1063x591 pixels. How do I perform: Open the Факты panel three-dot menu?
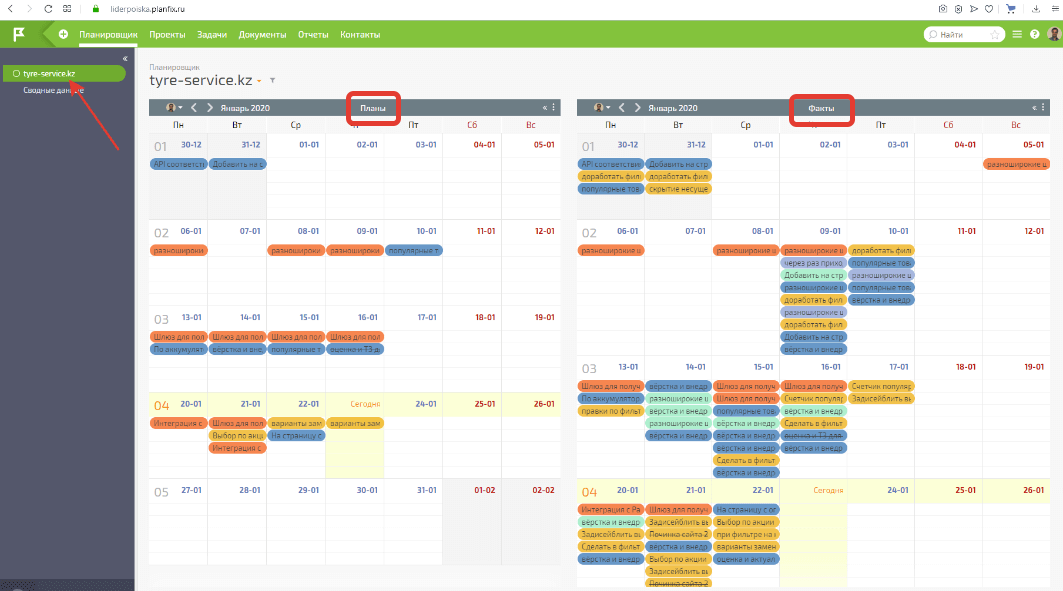coord(1043,108)
